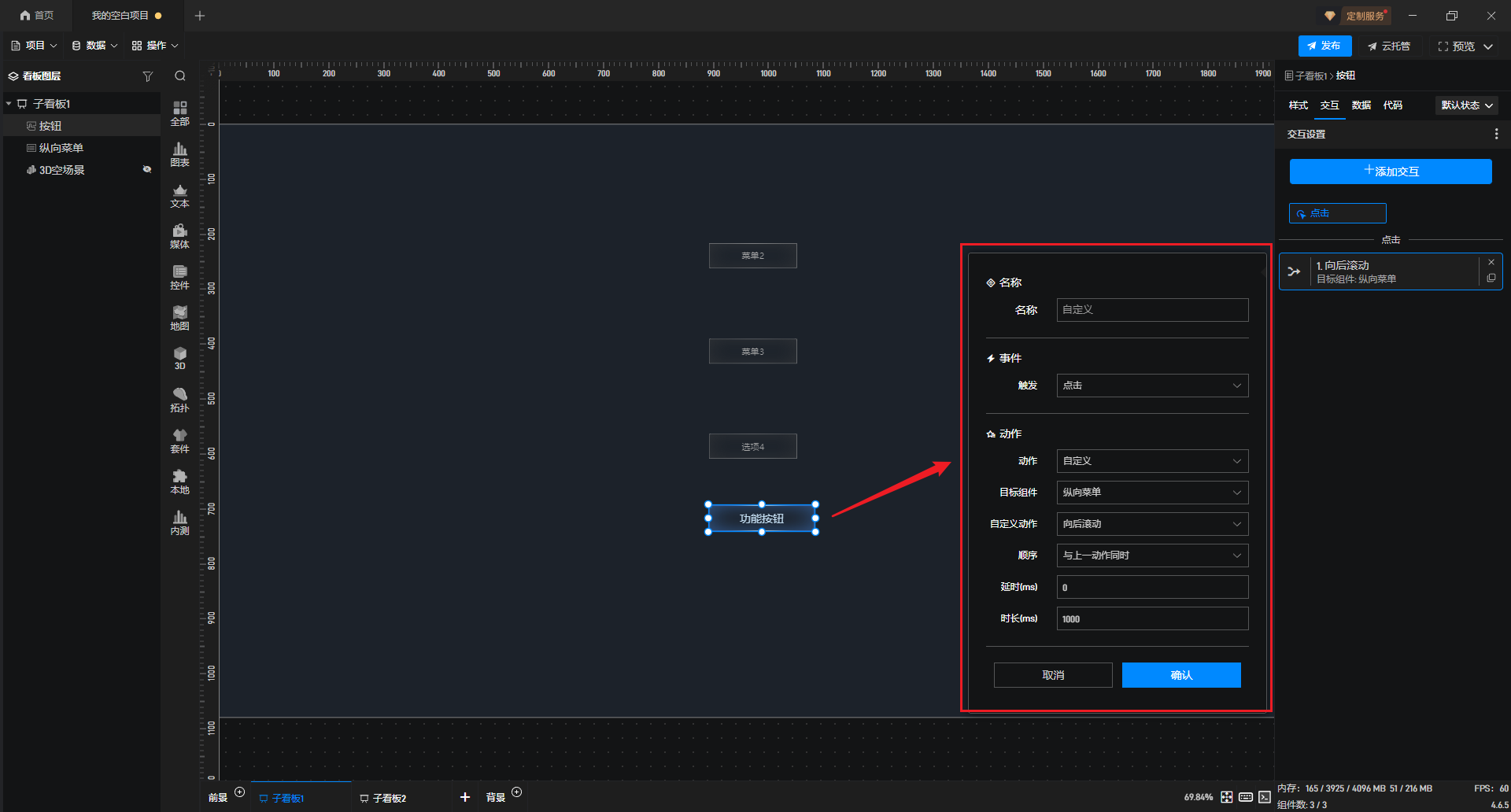Viewport: 1511px width, 812px height.
Task: Click the 延时(ms) input field
Action: (1151, 587)
